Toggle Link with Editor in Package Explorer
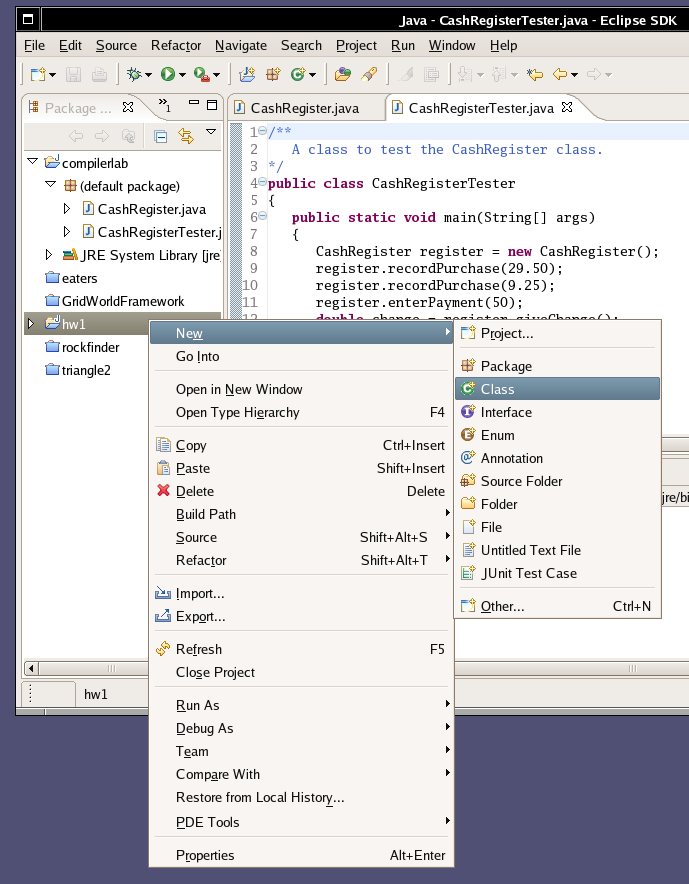This screenshot has height=884, width=689. coord(185,136)
